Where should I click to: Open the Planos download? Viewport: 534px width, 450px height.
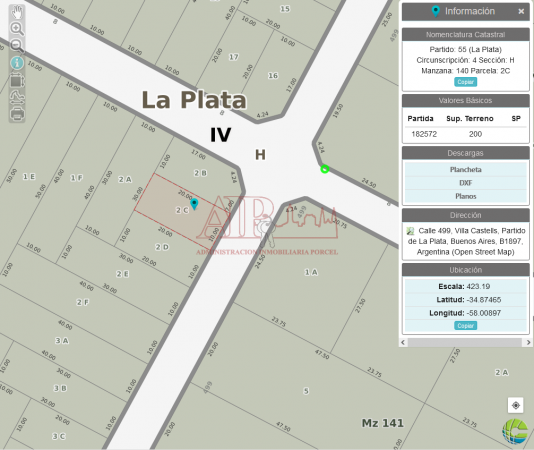tap(466, 196)
